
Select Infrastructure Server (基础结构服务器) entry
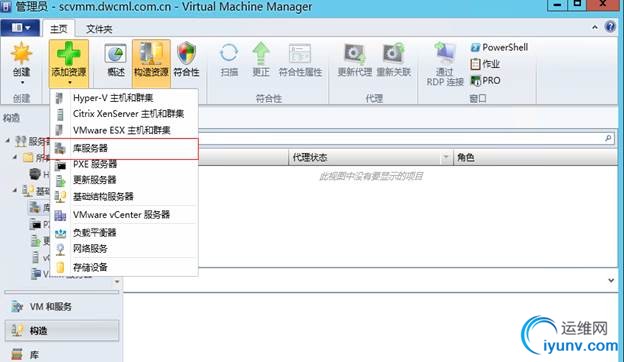(x=124, y=197)
